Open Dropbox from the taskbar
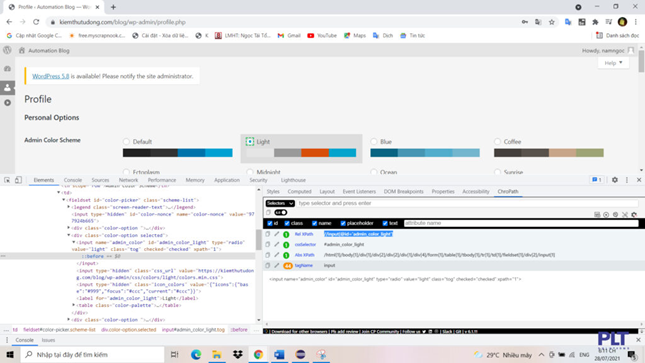This screenshot has height=363, width=645. coord(238,354)
